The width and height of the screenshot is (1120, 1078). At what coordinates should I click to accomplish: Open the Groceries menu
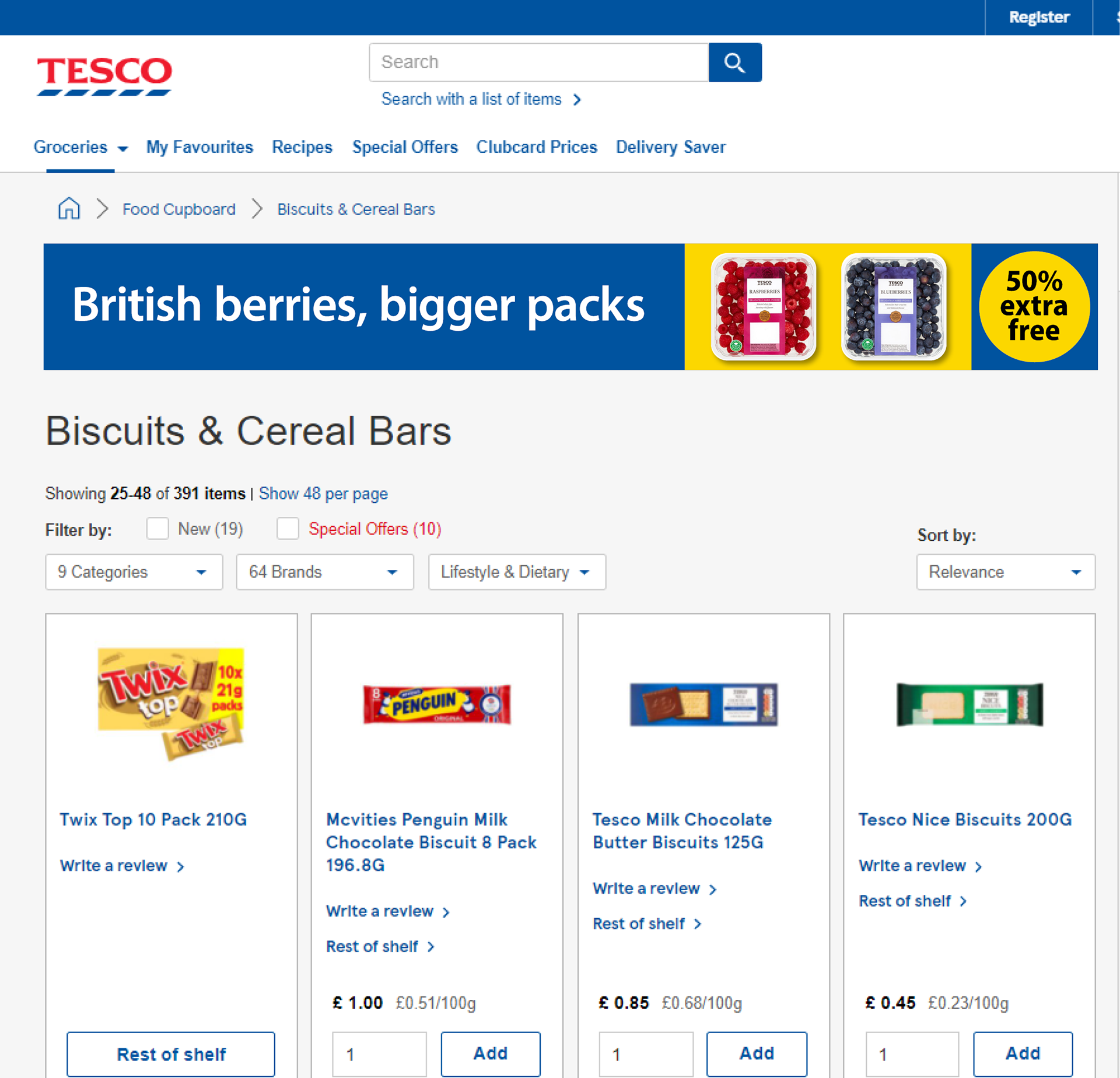click(80, 147)
